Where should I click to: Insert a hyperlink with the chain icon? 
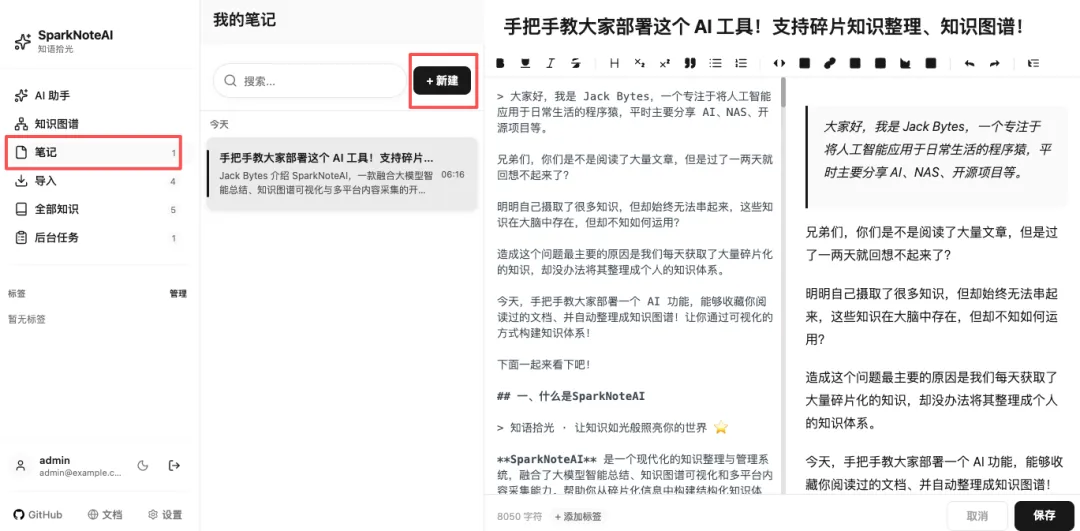[x=830, y=63]
